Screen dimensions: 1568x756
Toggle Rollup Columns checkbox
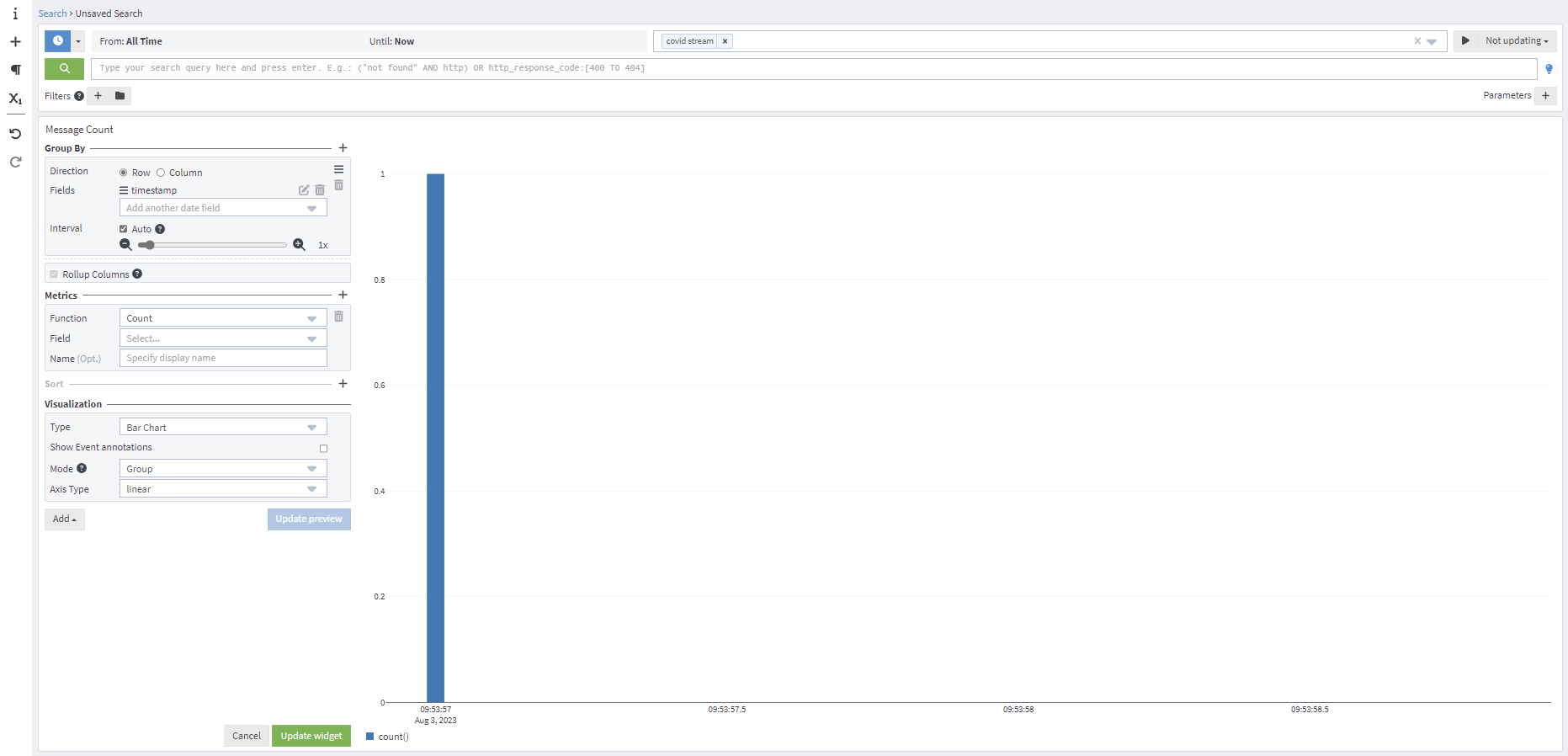click(x=54, y=274)
